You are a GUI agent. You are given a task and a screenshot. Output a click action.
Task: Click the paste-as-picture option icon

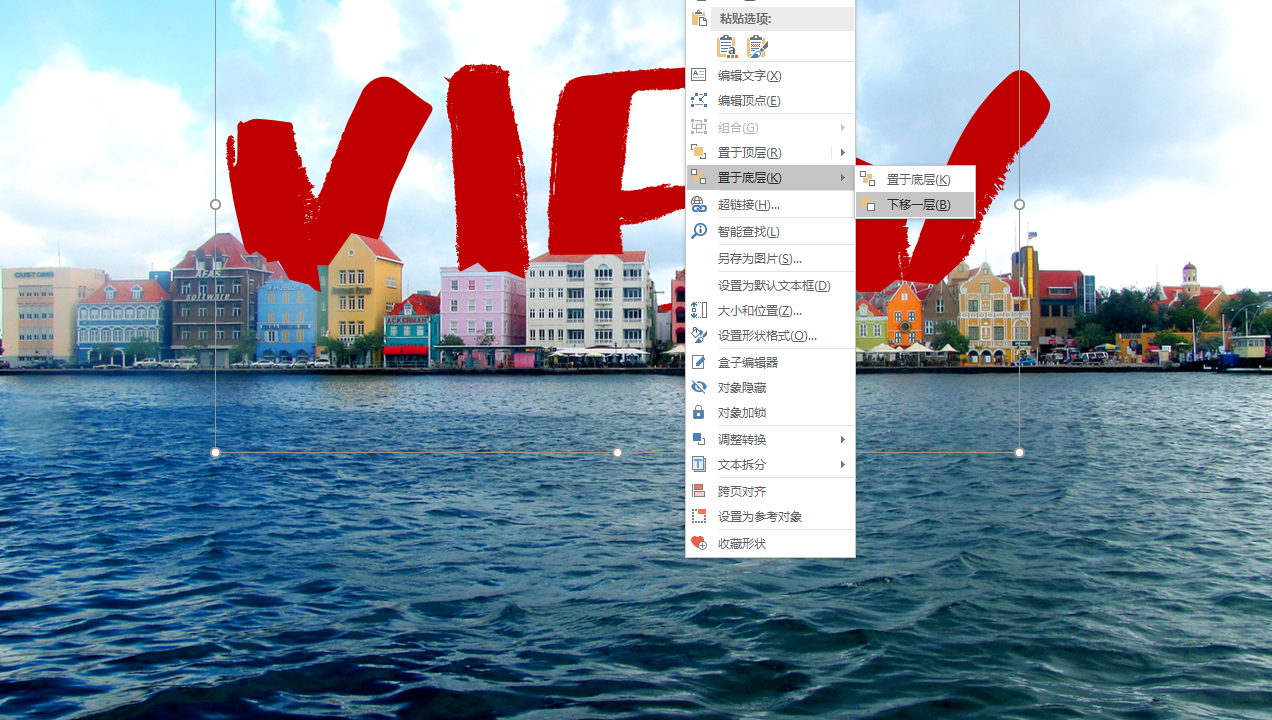click(x=757, y=46)
